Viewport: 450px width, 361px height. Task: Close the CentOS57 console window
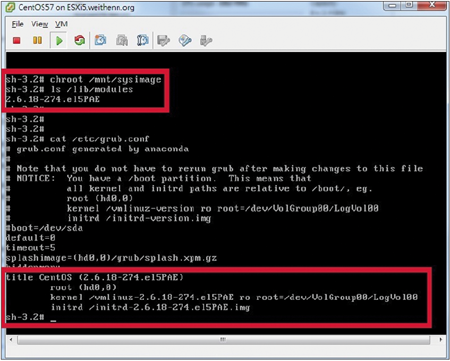pyautogui.click(x=432, y=5)
